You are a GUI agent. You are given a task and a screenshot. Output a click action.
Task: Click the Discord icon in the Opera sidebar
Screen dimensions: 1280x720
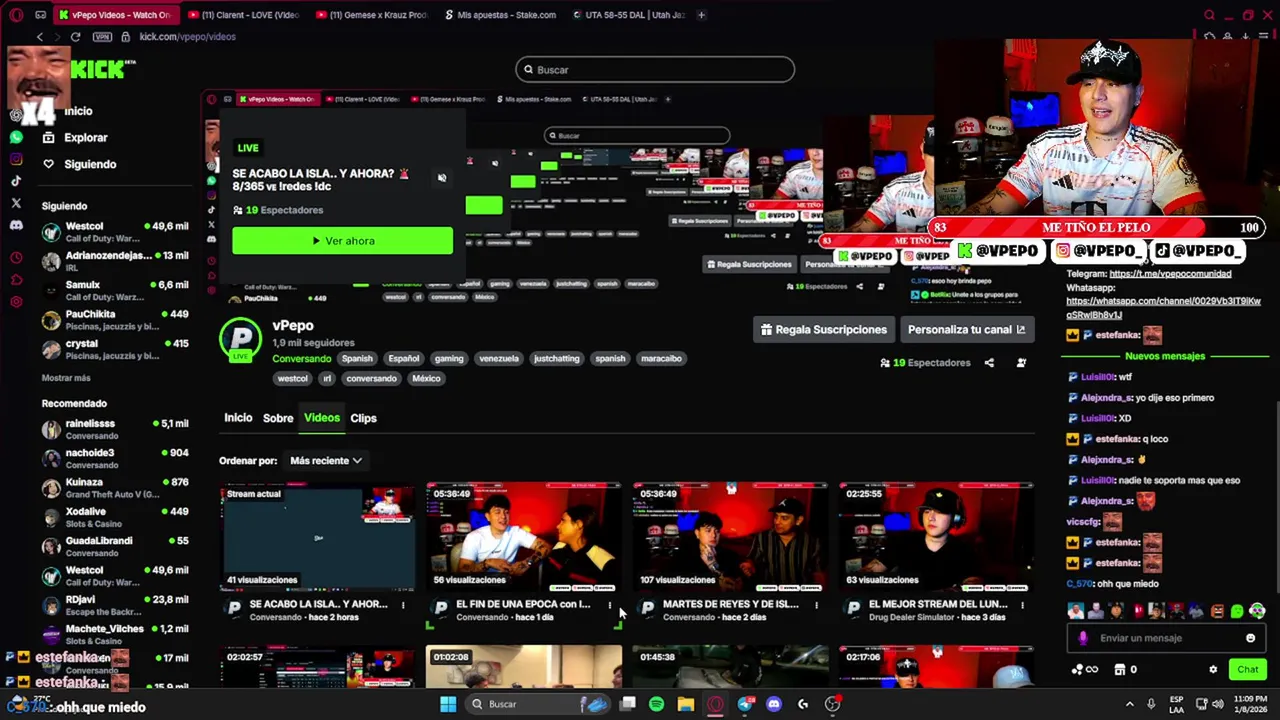pos(16,226)
